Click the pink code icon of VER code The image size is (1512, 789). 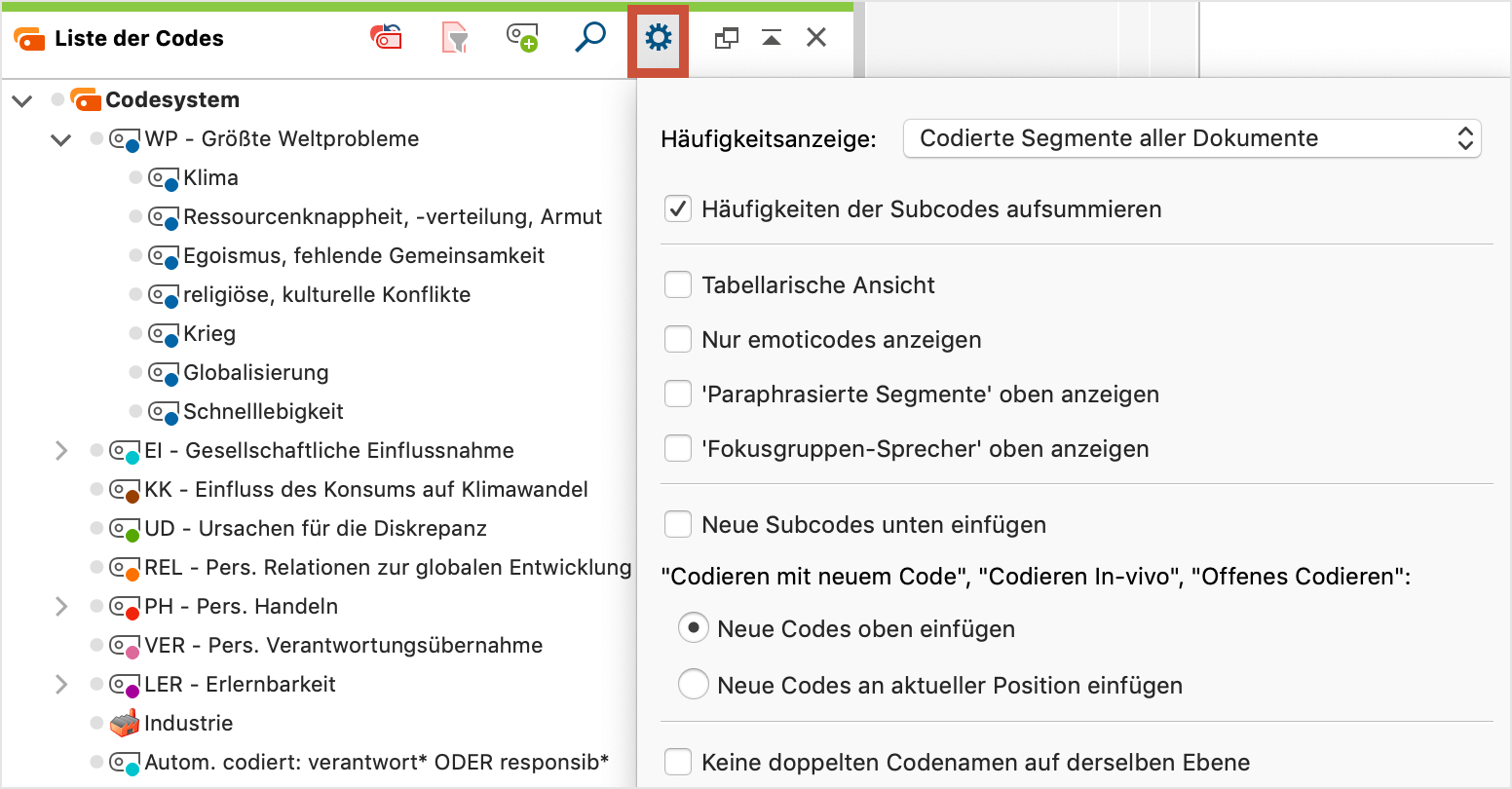click(x=125, y=646)
